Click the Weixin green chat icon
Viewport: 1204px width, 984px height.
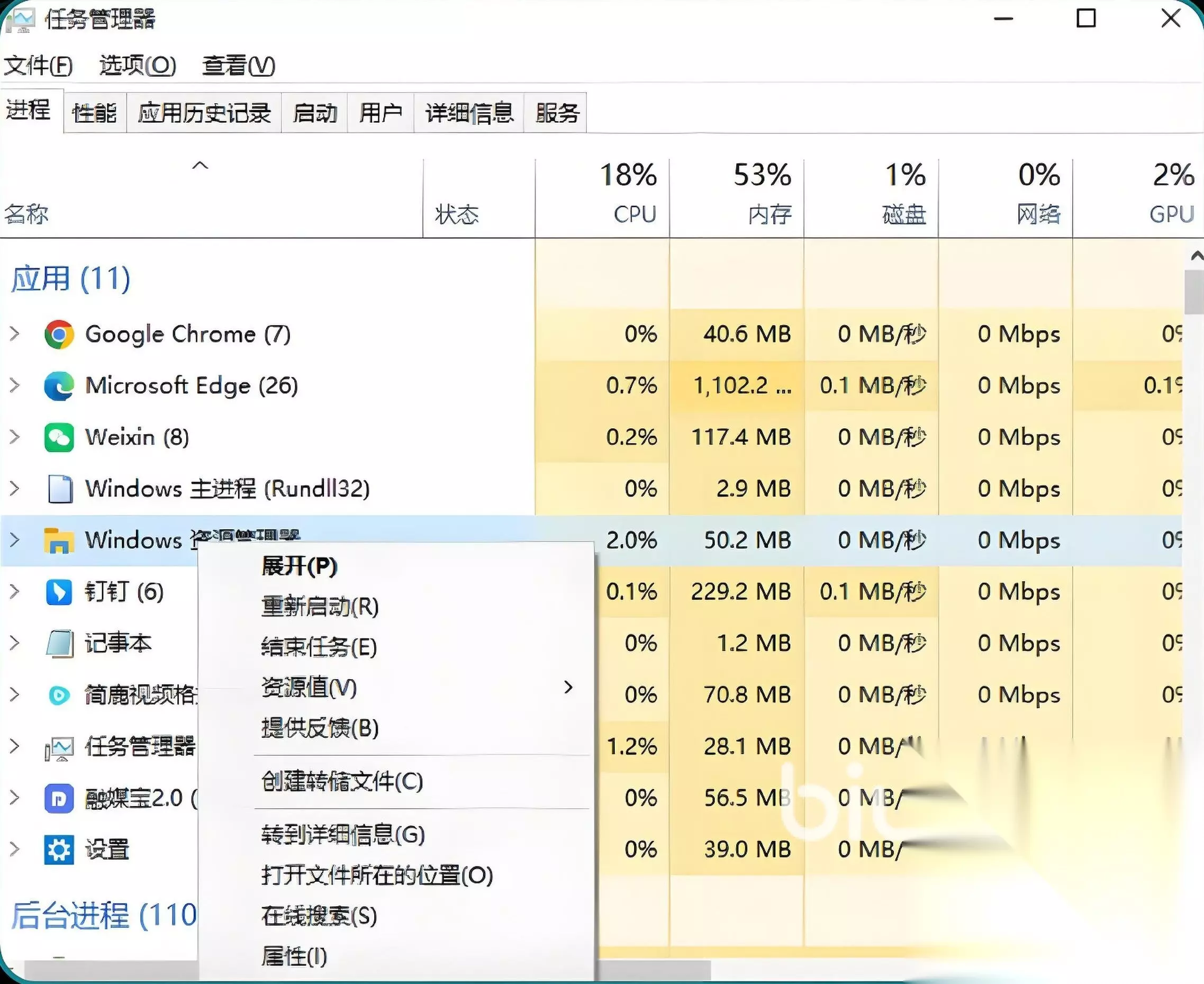(x=59, y=438)
